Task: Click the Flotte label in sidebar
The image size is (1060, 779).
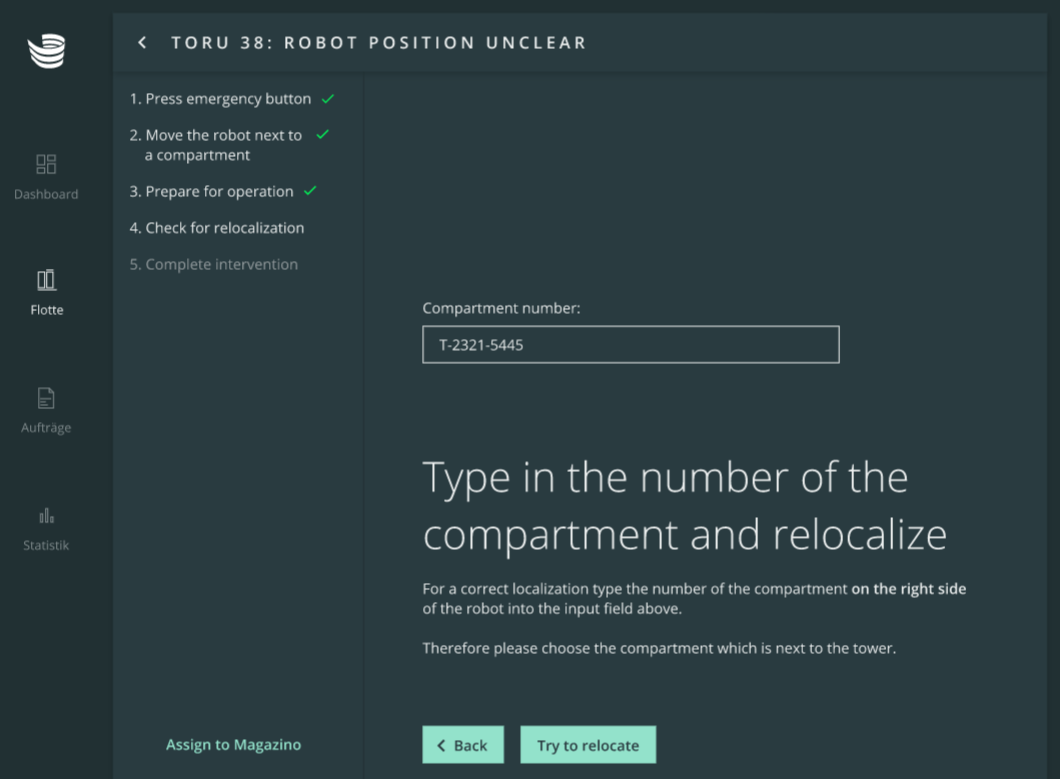Action: (x=46, y=310)
